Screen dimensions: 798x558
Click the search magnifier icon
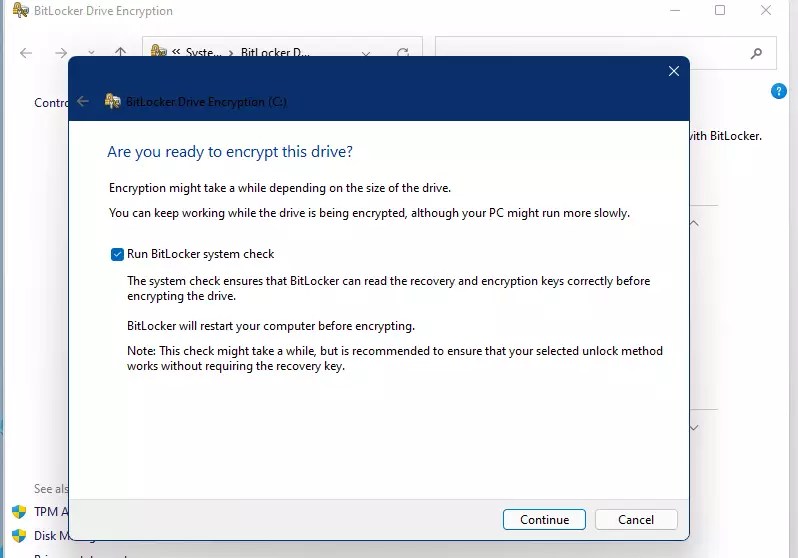tap(756, 53)
